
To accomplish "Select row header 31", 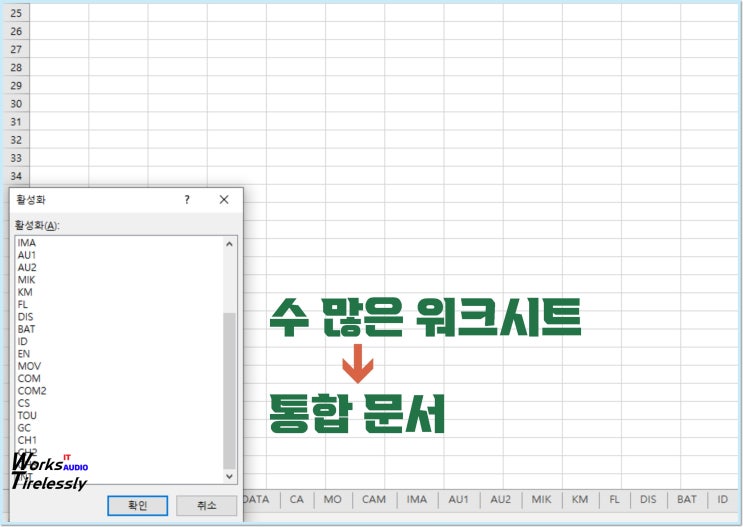I will [16, 122].
